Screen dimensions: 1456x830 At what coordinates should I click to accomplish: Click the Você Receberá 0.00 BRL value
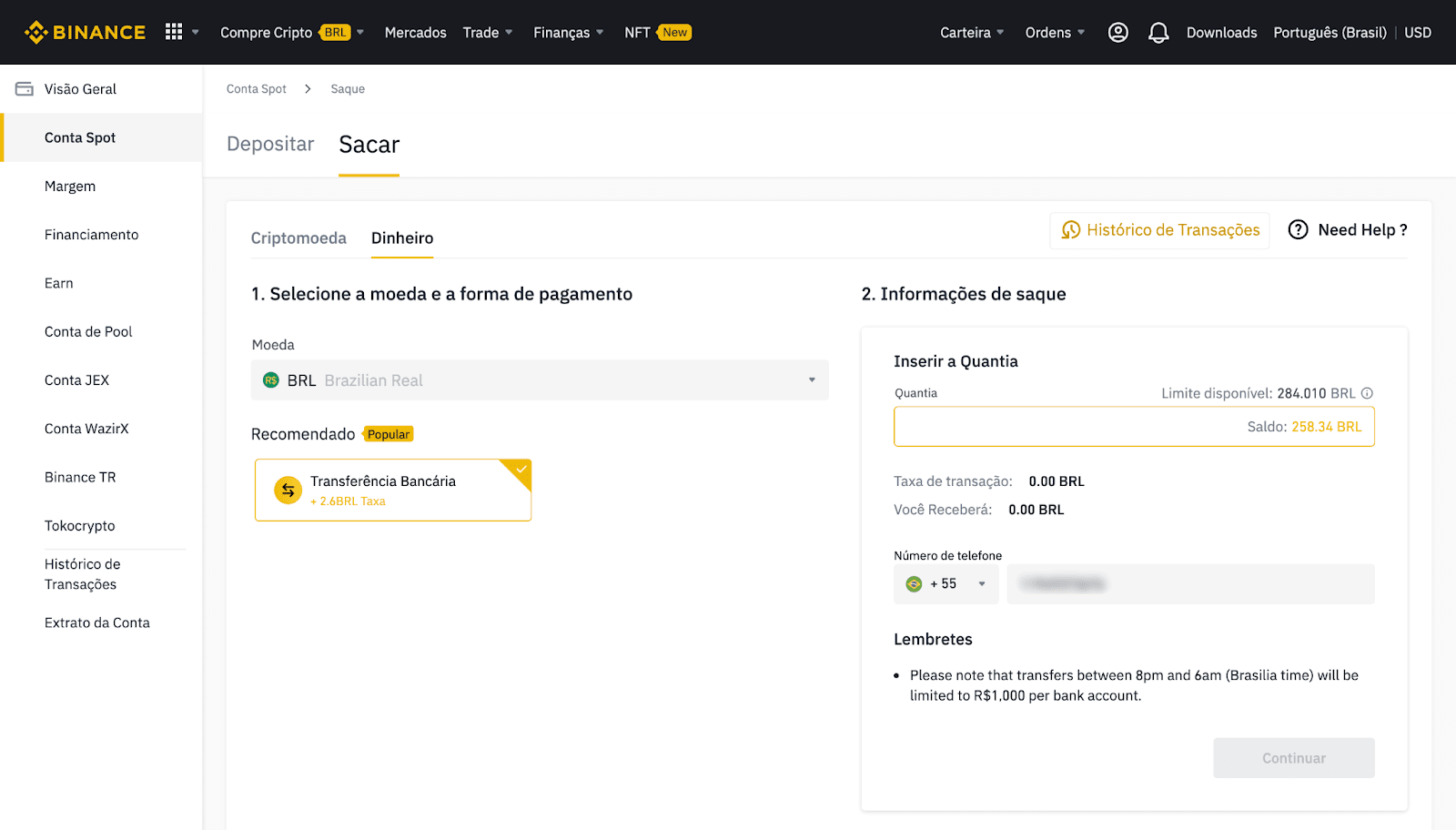[1036, 510]
